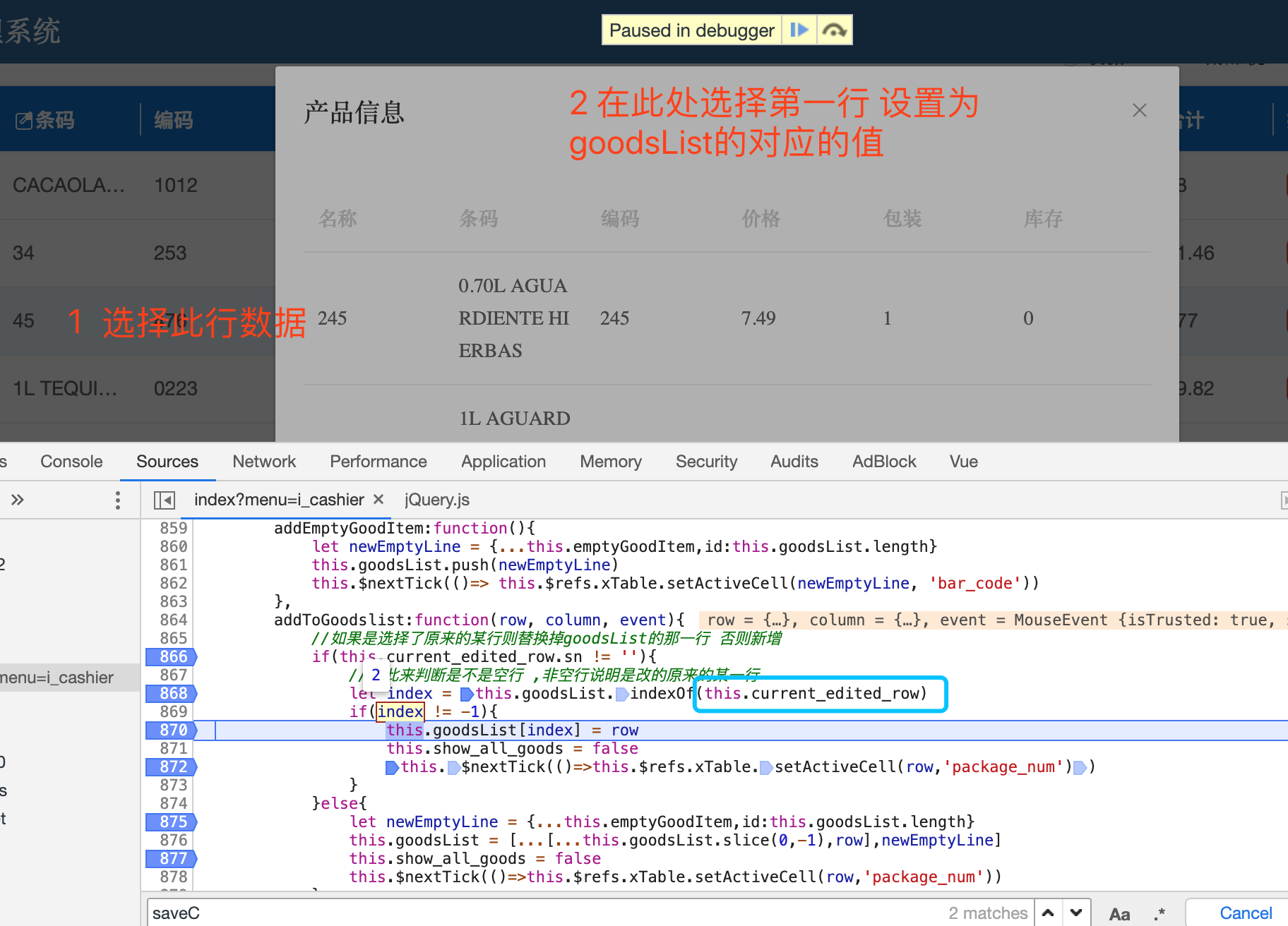Image resolution: width=1288 pixels, height=926 pixels.
Task: Go to previous search match arrow
Action: tap(1048, 913)
